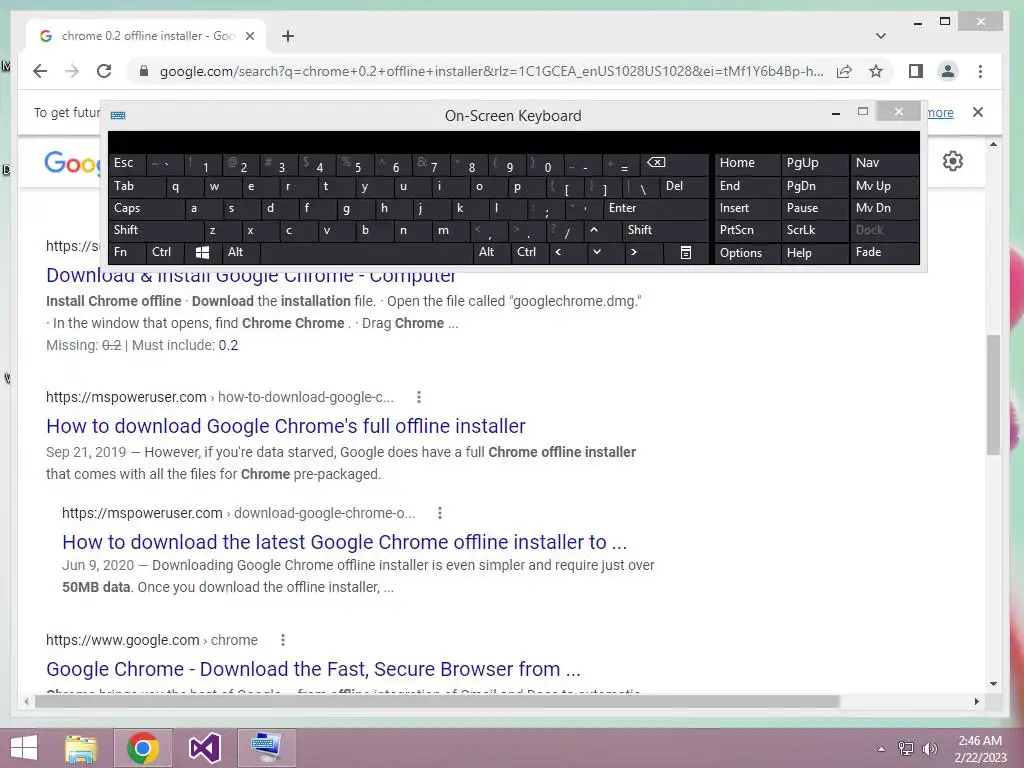Click the context menu key on On-Screen Keyboard
The height and width of the screenshot is (768, 1024).
[x=686, y=252]
